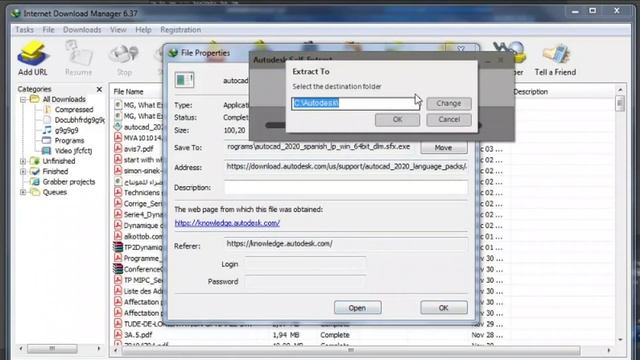Select the Docubhfrdg9g9 category
This screenshot has width=640, height=360.
click(80, 120)
